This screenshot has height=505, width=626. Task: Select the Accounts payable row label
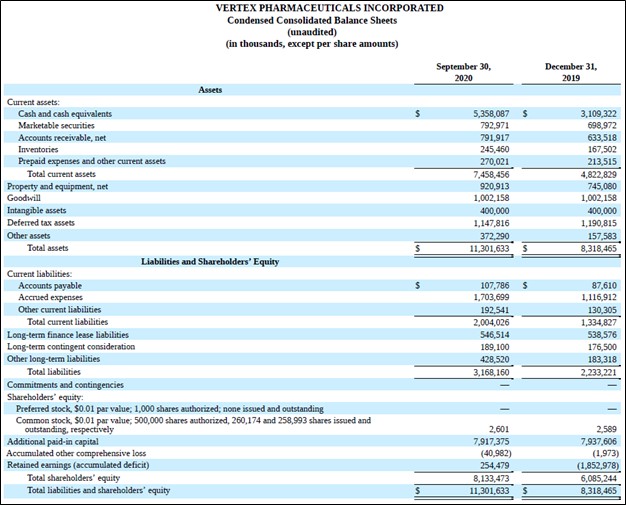(50, 285)
